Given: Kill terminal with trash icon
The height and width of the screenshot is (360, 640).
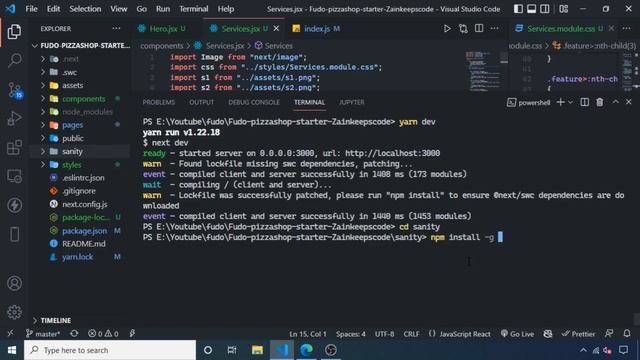Looking at the screenshot, I should point(600,102).
